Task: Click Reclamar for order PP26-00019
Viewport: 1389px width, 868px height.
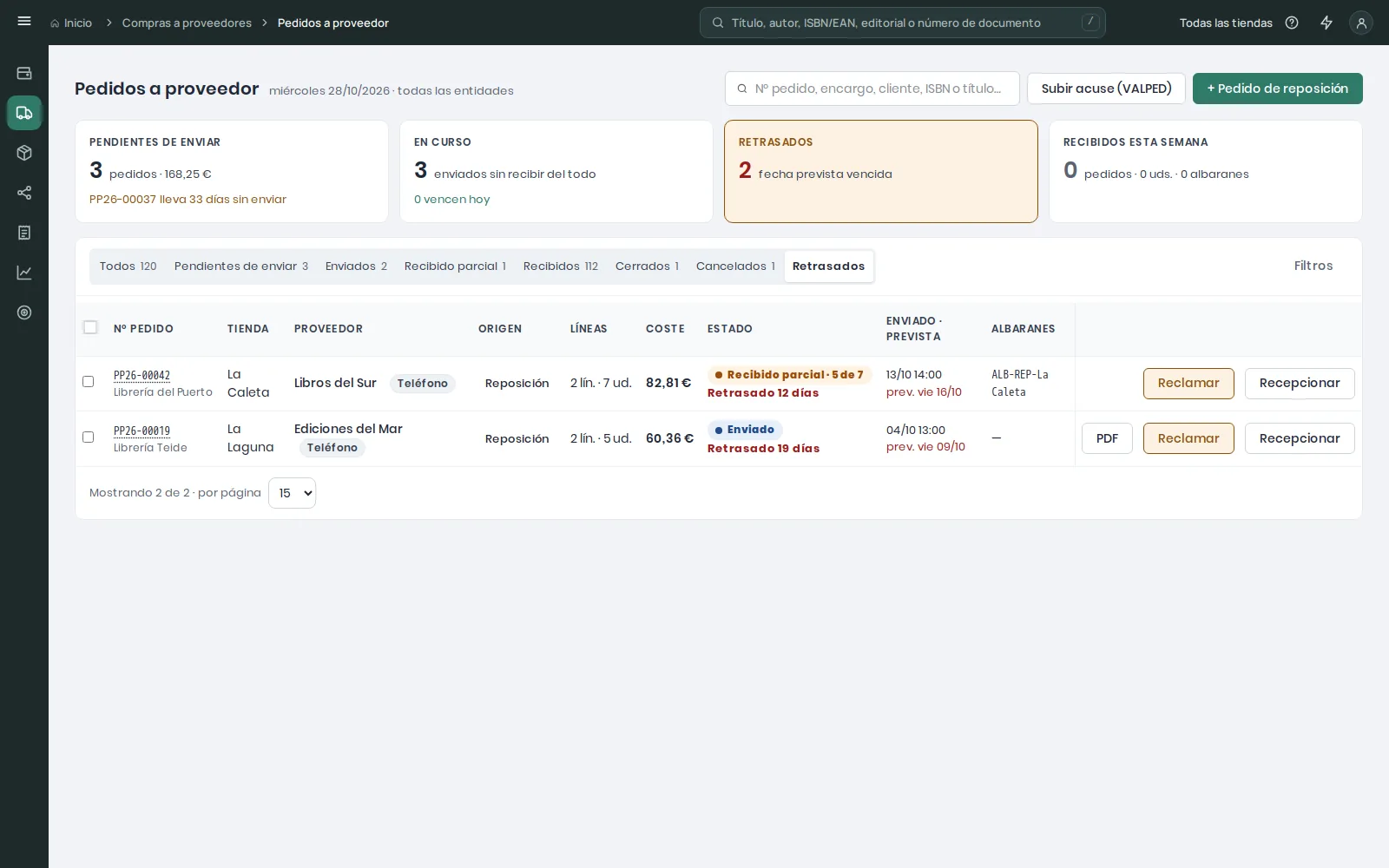Action: click(x=1188, y=438)
